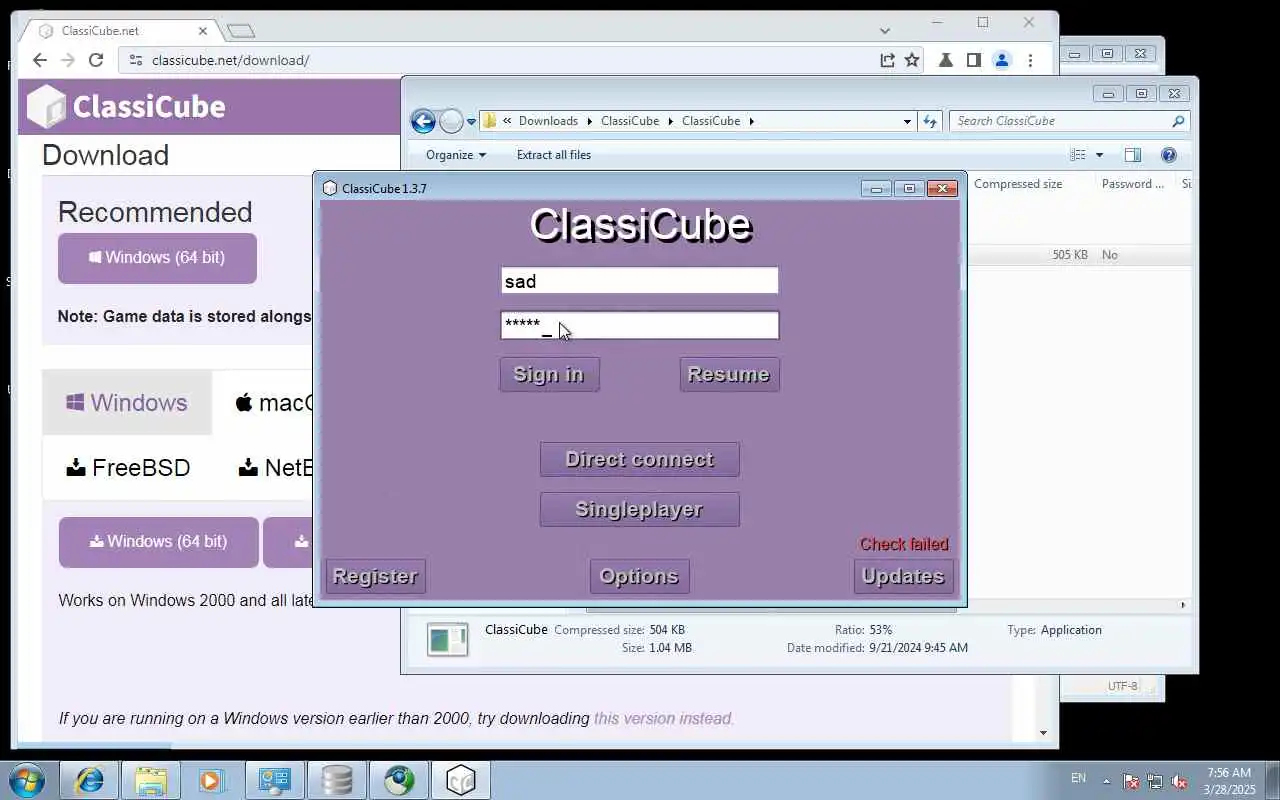1280x800 pixels.
Task: Refresh the Explorer folder view
Action: coord(930,121)
